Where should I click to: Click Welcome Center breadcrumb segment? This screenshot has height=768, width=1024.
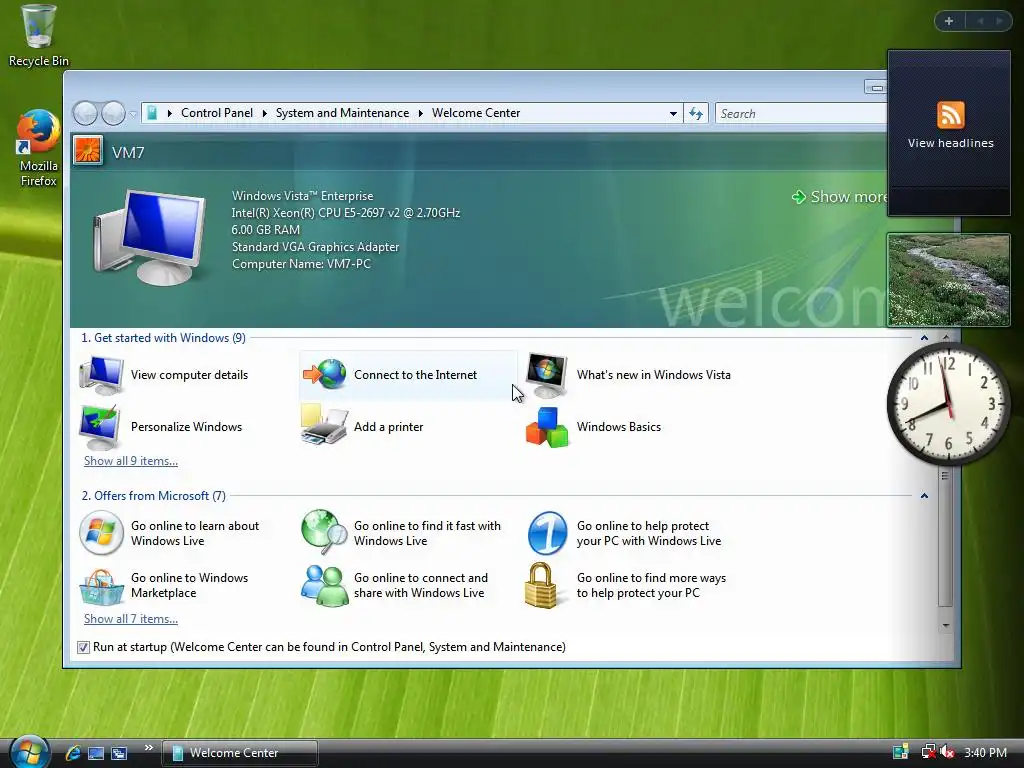pos(476,113)
